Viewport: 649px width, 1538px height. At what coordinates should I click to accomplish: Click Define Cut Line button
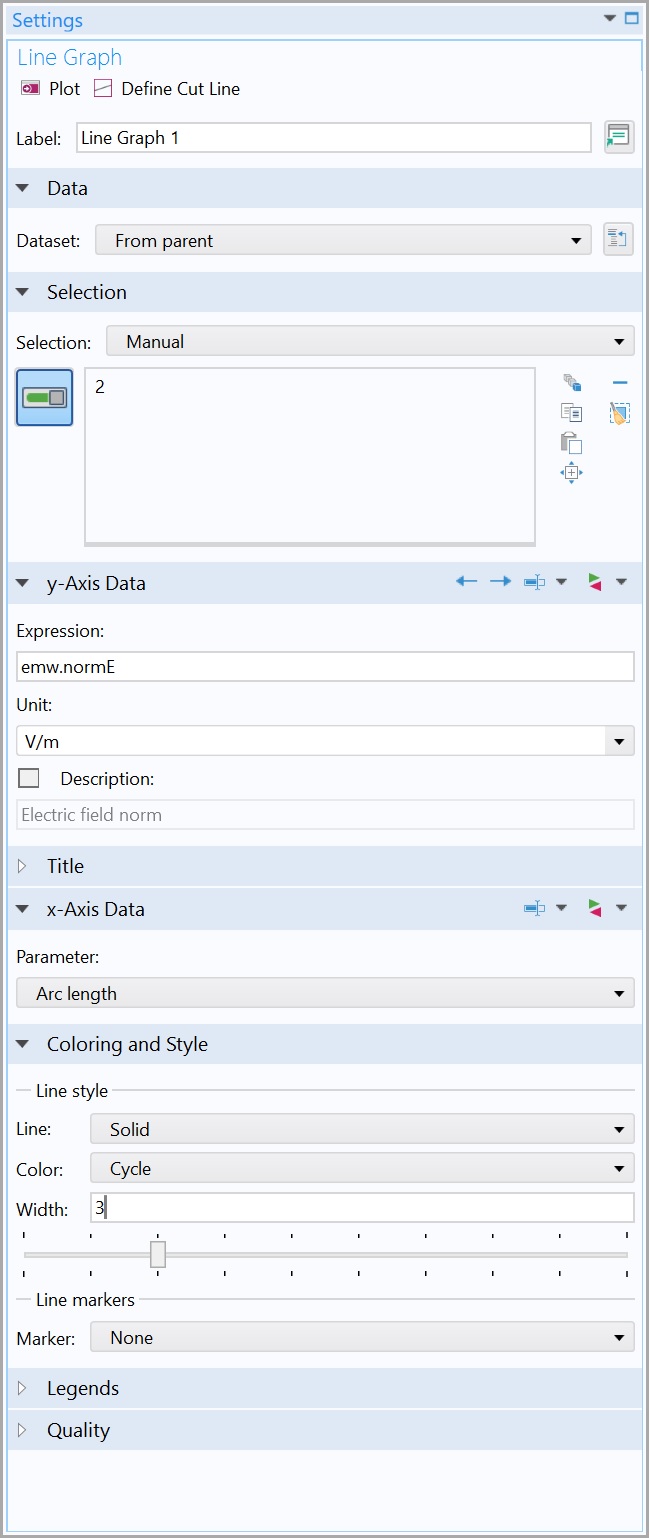(103, 89)
